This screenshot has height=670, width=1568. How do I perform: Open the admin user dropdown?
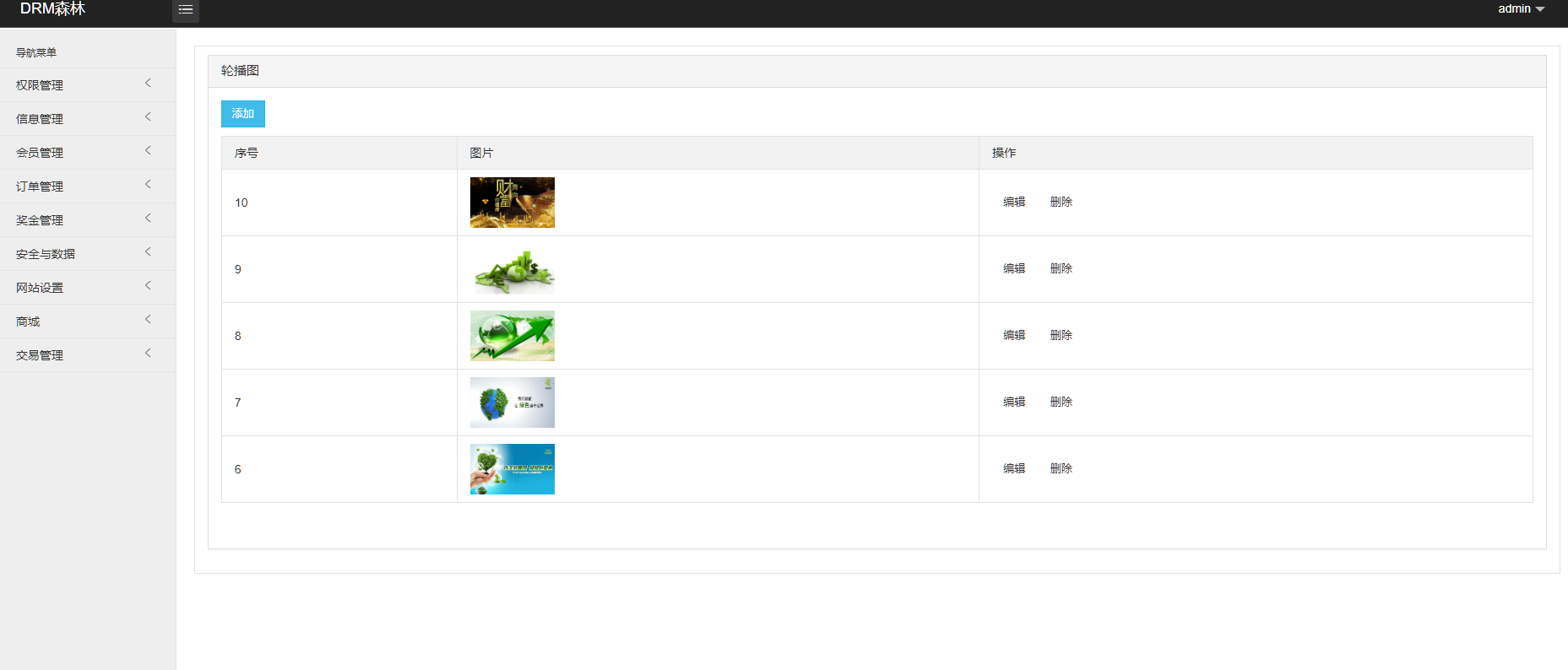tap(1520, 9)
